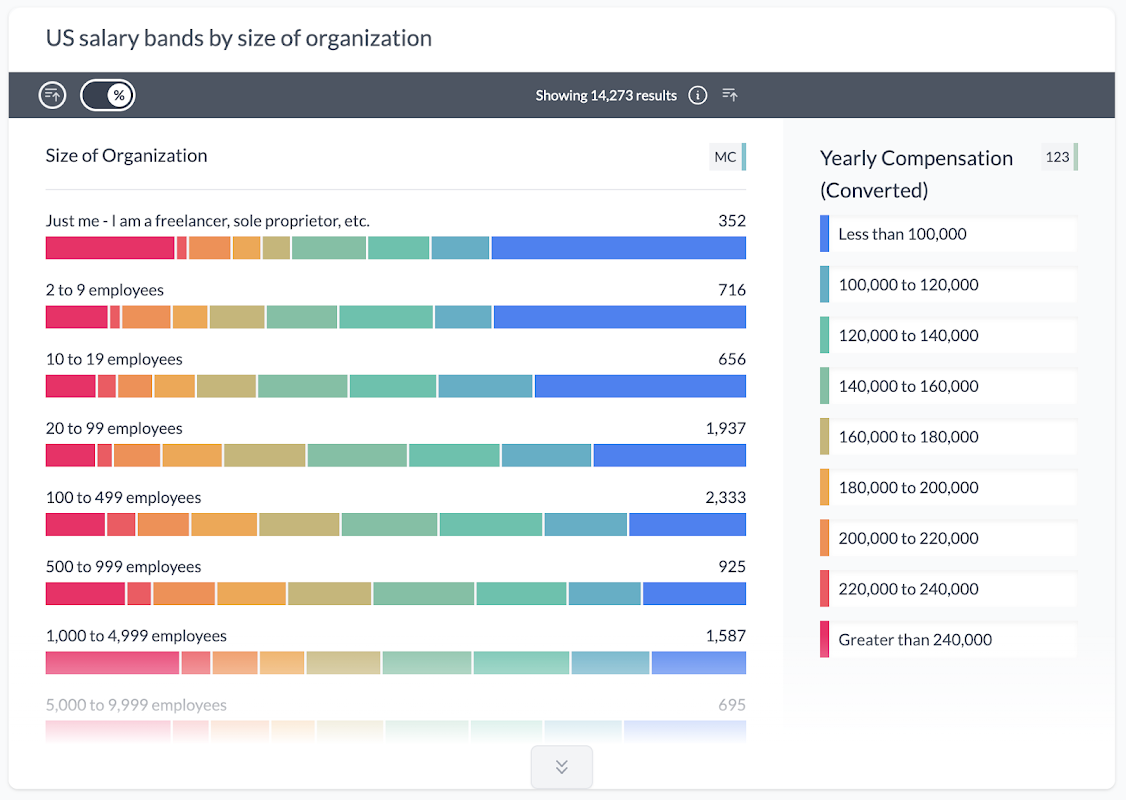This screenshot has width=1126, height=800.
Task: Select the pink segment in "2 to 9 employees" bar
Action: (77, 317)
